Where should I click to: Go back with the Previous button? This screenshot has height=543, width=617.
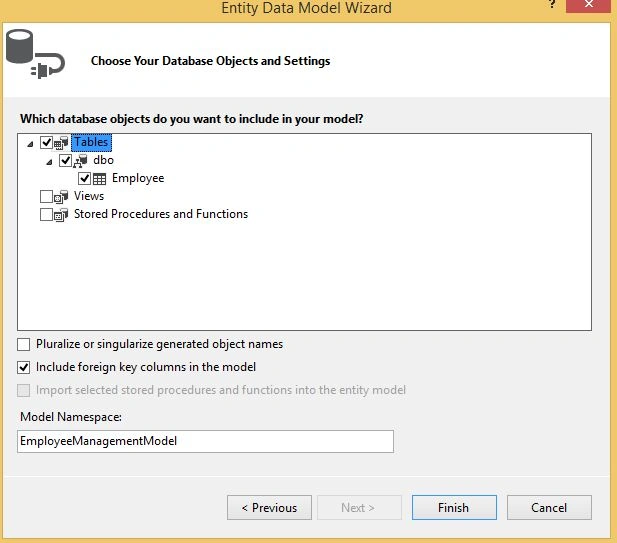(x=269, y=508)
